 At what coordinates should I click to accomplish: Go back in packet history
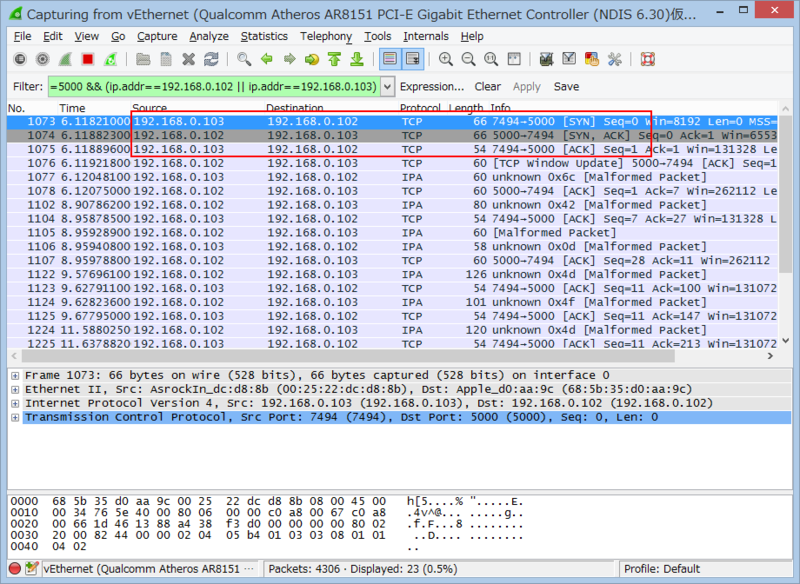coord(267,59)
